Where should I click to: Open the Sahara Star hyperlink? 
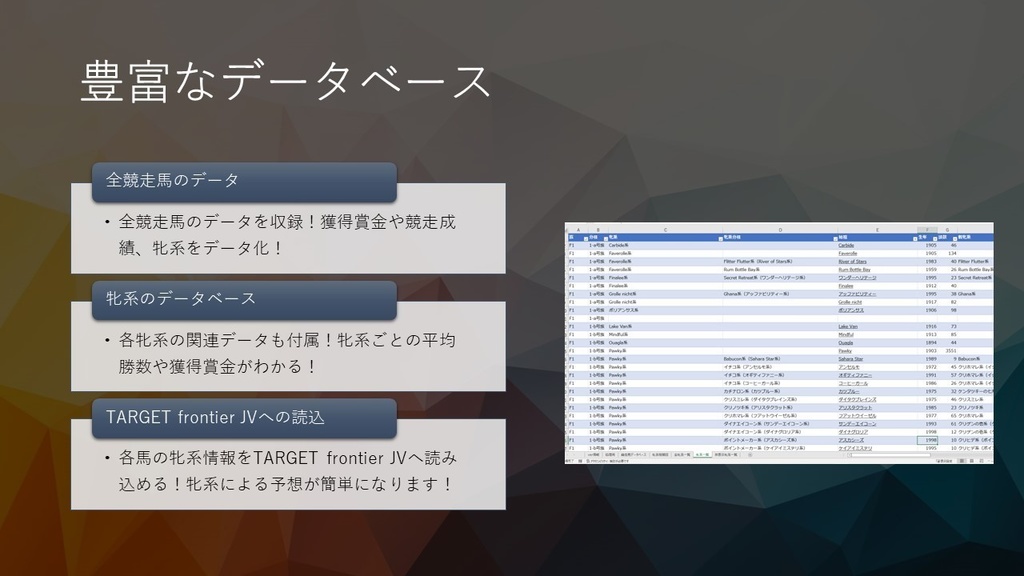[x=850, y=359]
